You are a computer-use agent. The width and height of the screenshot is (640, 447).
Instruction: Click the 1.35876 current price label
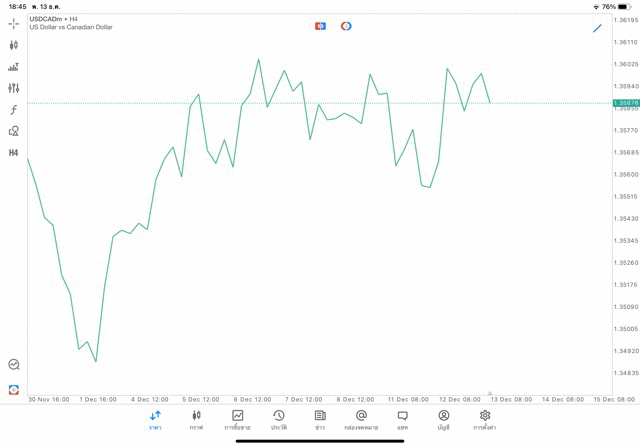coord(626,103)
